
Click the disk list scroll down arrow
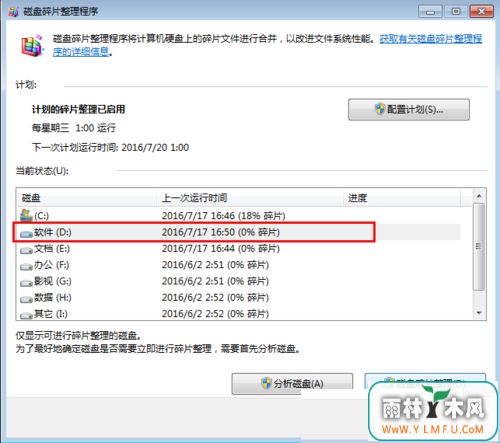(479, 313)
